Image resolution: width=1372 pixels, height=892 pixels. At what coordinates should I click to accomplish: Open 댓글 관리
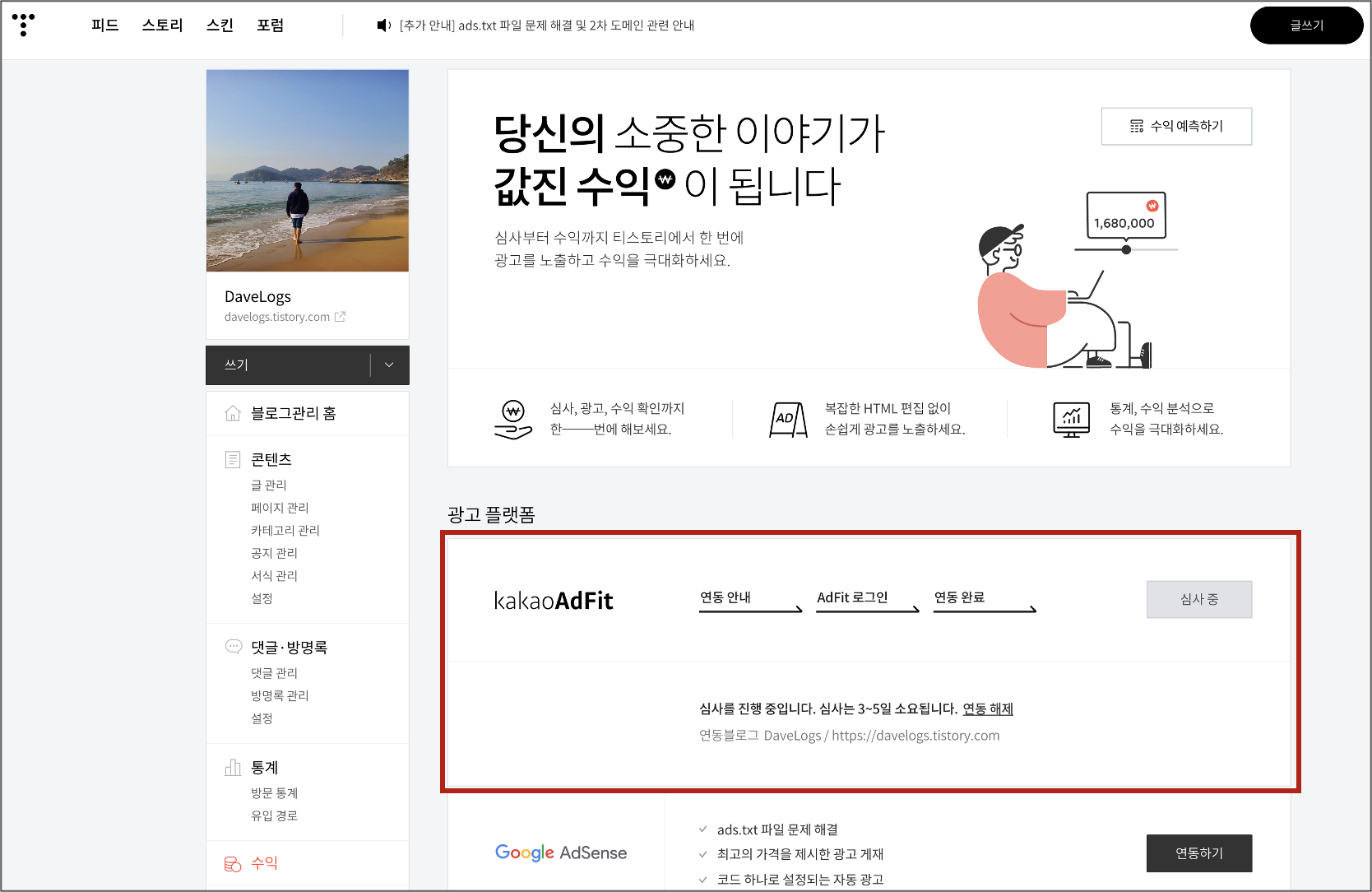[274, 672]
